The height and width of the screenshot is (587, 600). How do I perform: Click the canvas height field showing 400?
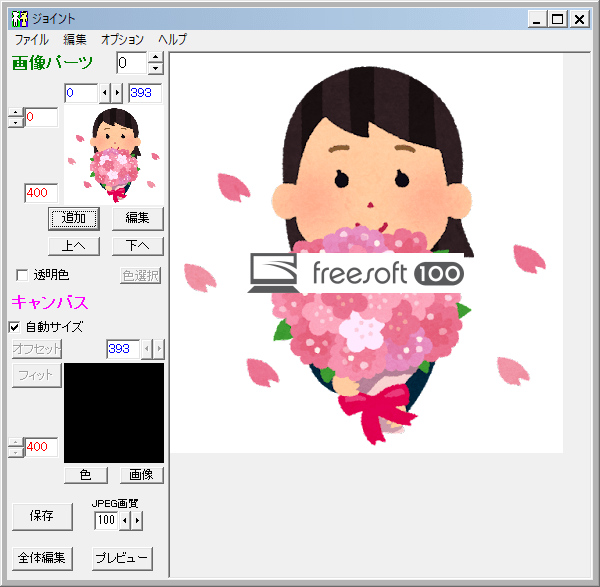coord(41,447)
